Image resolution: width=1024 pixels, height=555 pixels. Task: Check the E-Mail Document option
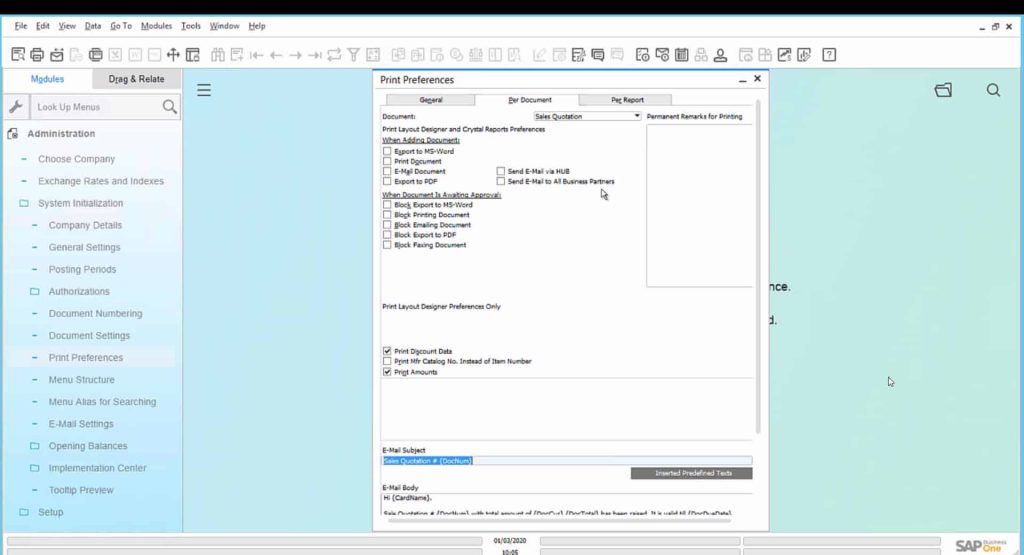[x=387, y=171]
